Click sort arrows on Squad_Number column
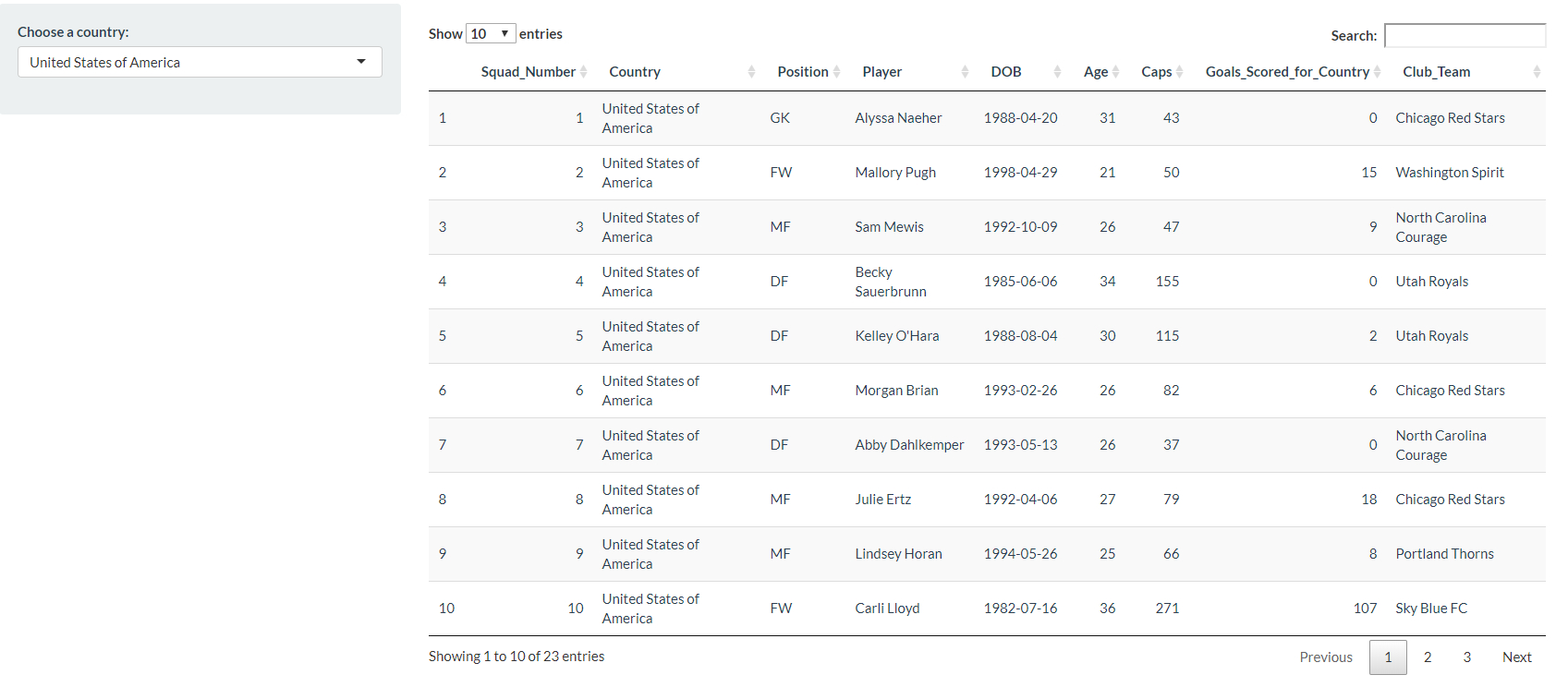 [583, 72]
